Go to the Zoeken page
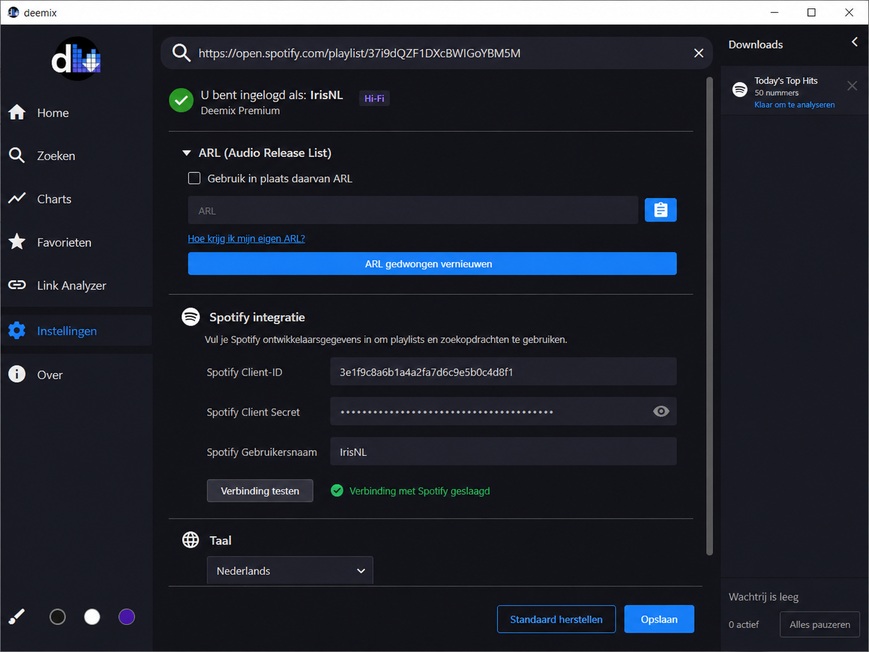 (76, 156)
